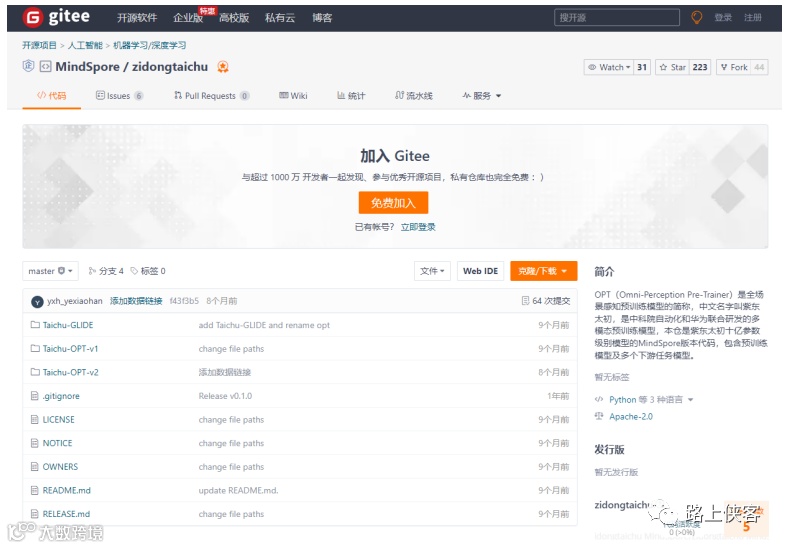Switch to the 代码 tab
The width and height of the screenshot is (786, 548).
coord(52,95)
